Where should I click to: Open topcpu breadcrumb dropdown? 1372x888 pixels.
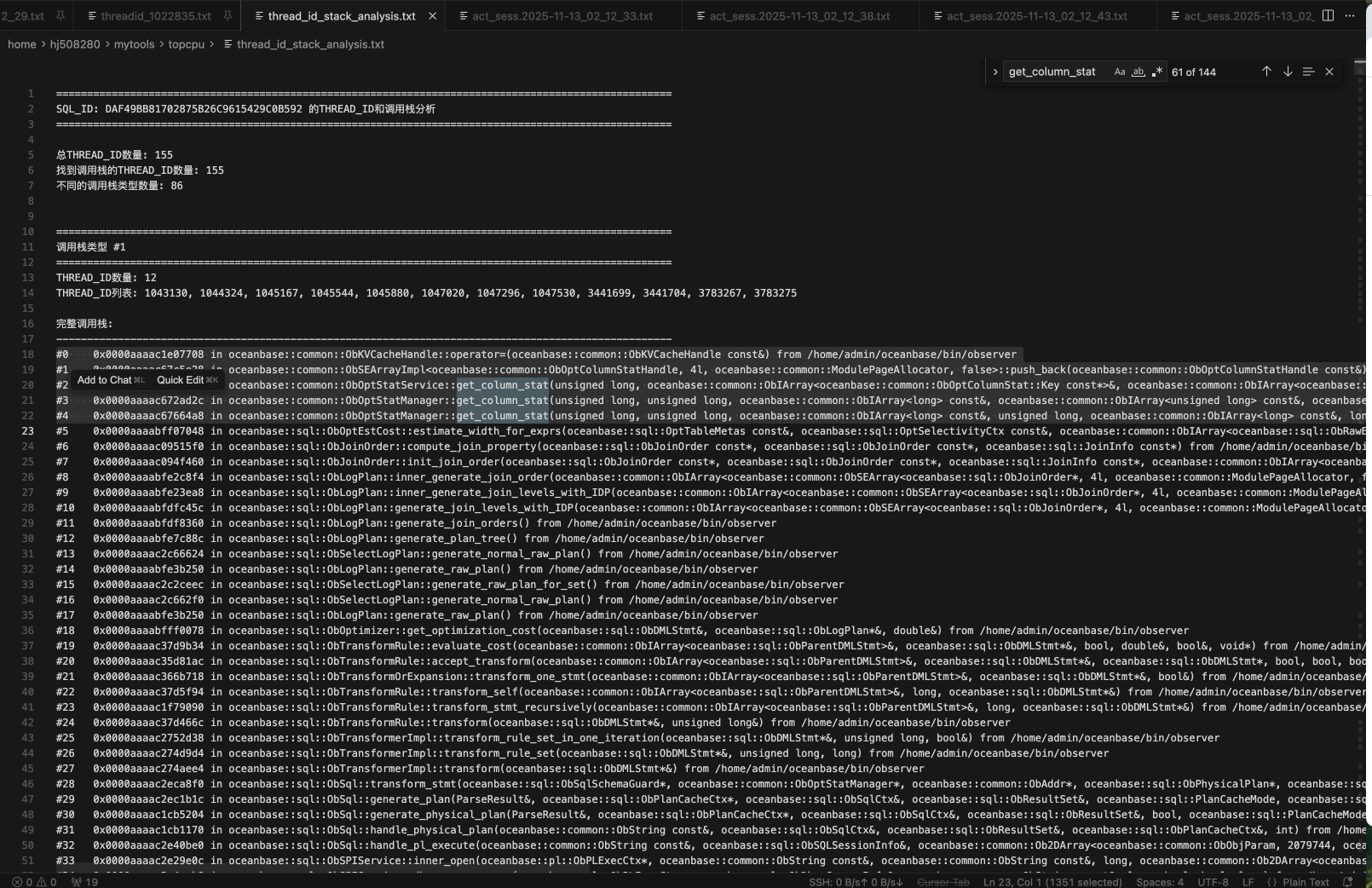186,44
